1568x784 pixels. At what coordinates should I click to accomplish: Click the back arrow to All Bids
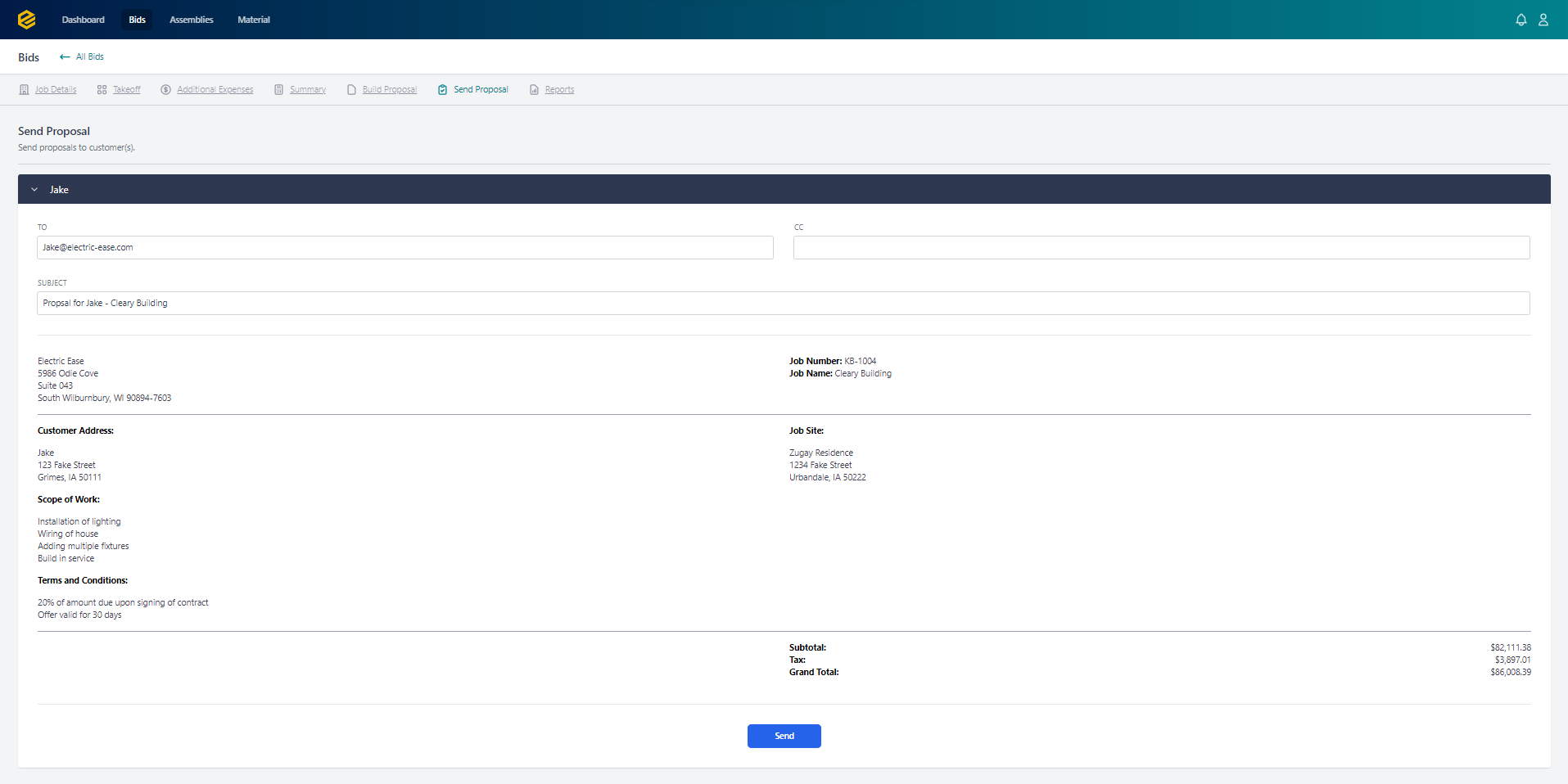pos(65,56)
